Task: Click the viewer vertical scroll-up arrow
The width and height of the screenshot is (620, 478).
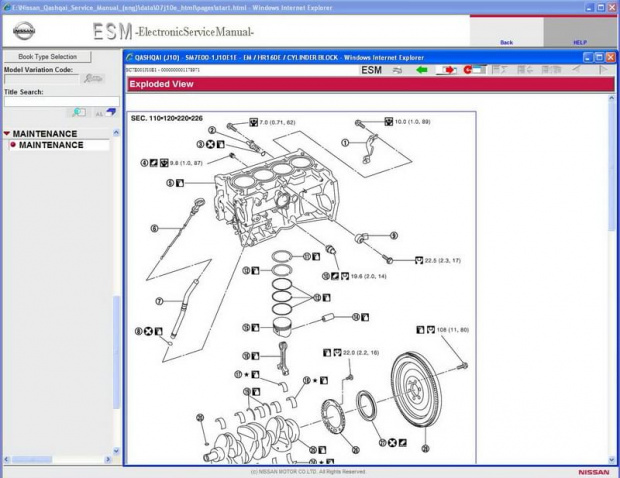Action: [x=612, y=98]
